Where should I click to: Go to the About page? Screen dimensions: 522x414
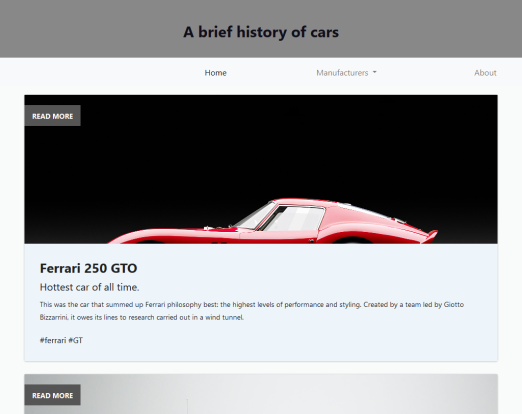pos(485,73)
